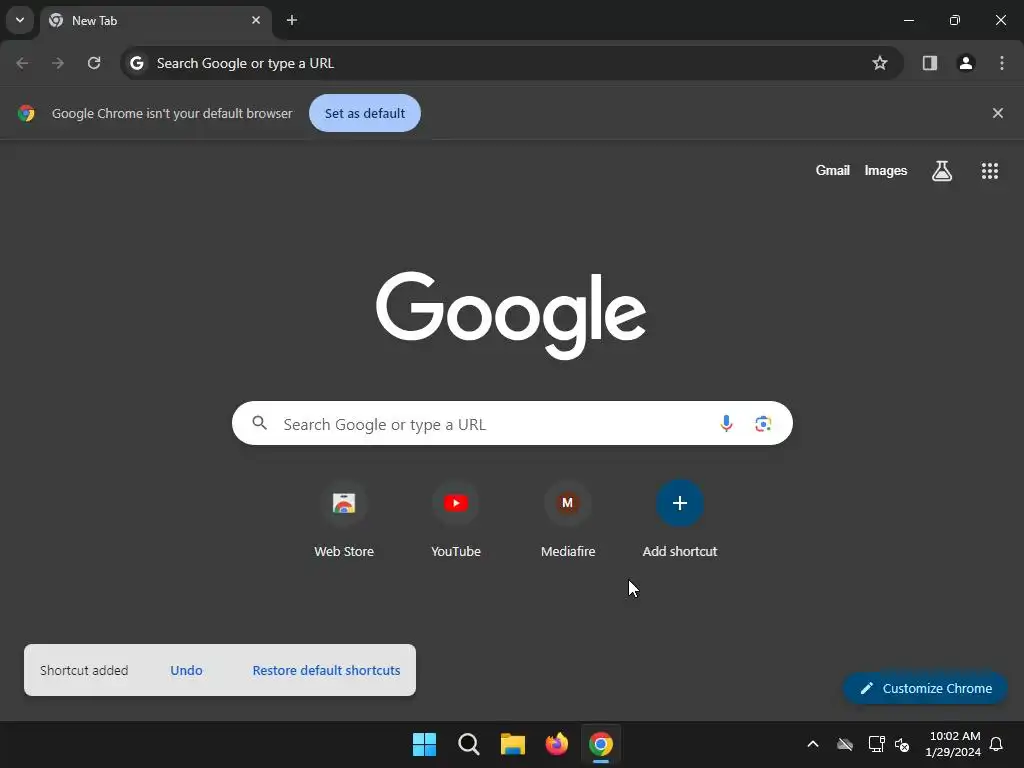Search by image with Google Lens

tap(763, 424)
